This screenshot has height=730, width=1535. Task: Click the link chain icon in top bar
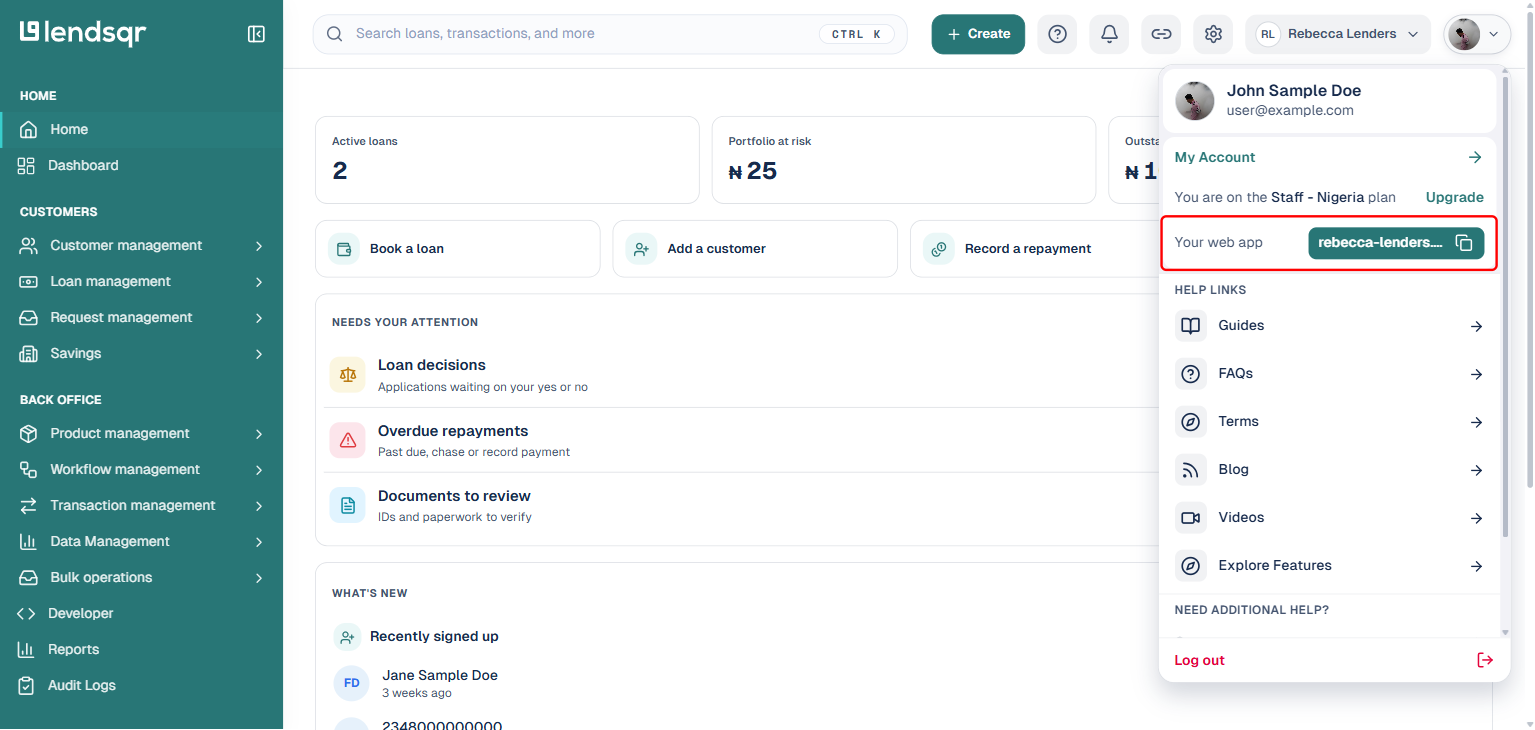tap(1161, 34)
